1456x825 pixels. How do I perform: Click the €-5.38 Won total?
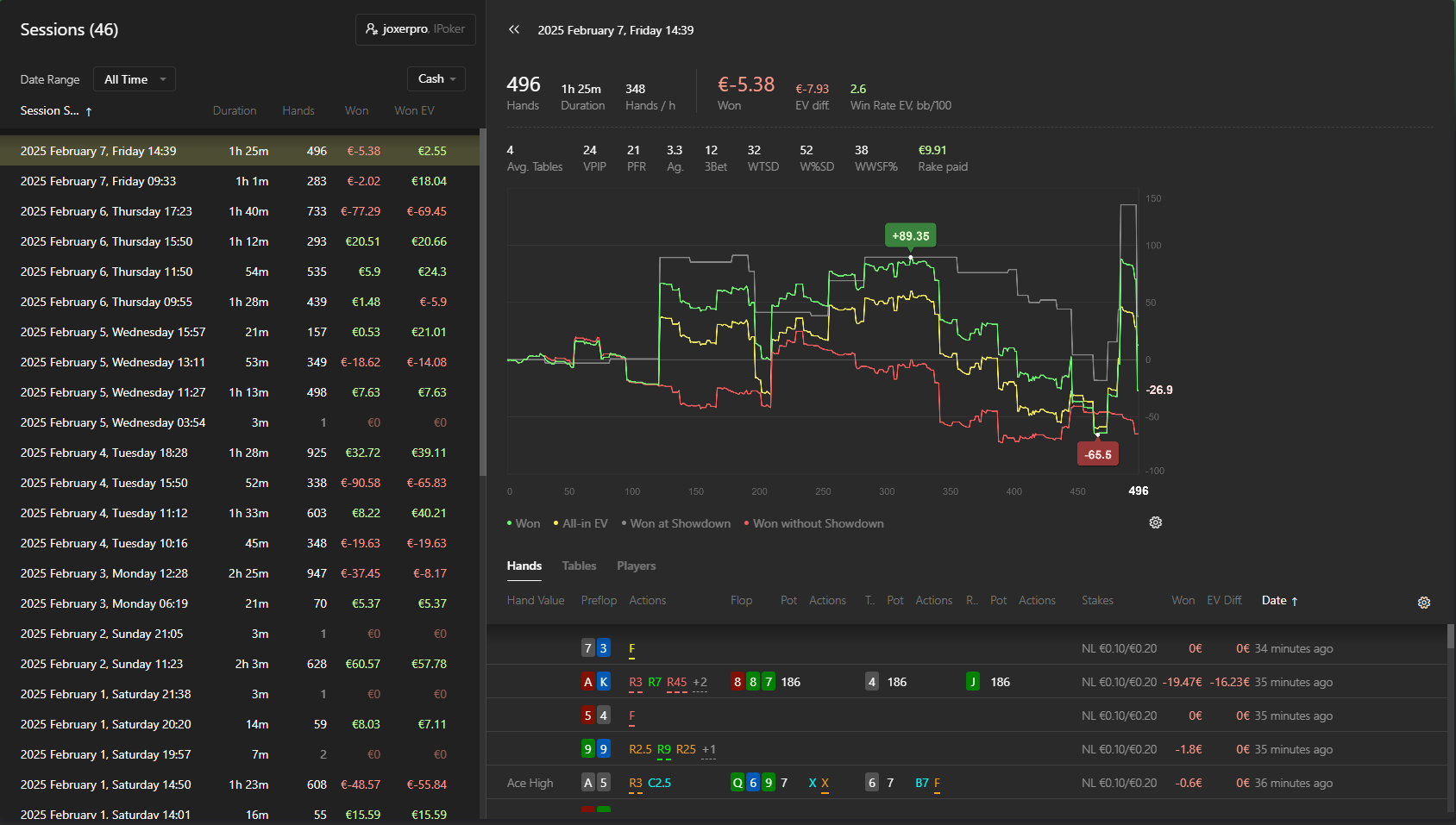point(746,92)
